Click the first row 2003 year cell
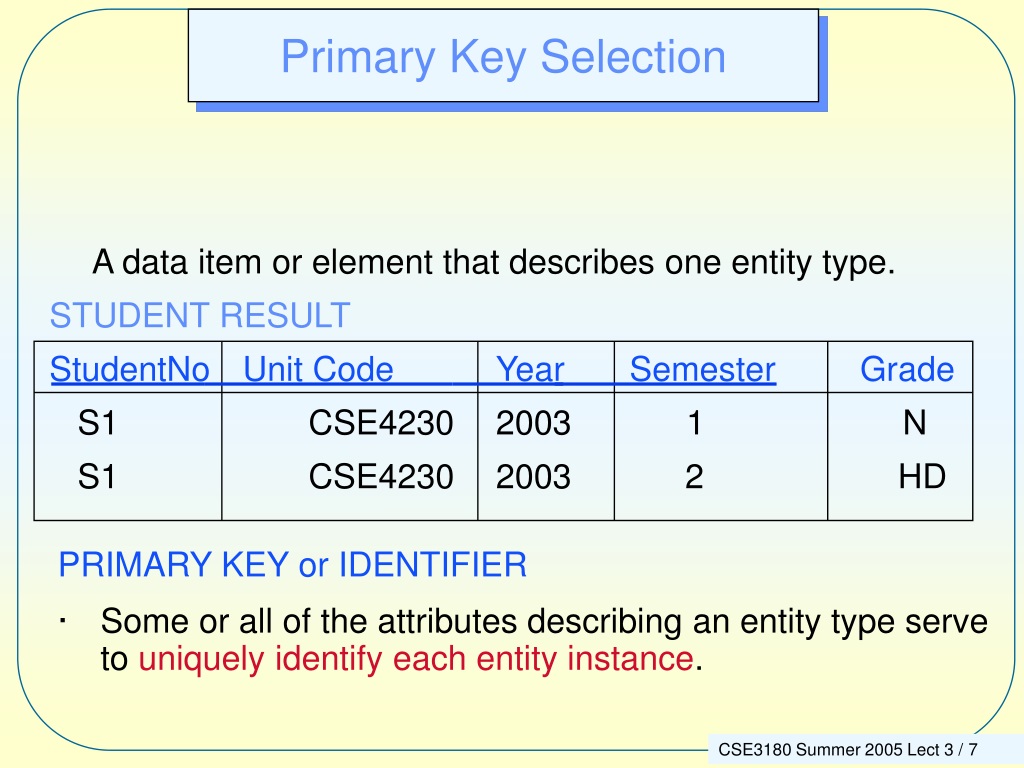This screenshot has height=768, width=1024. coord(533,423)
